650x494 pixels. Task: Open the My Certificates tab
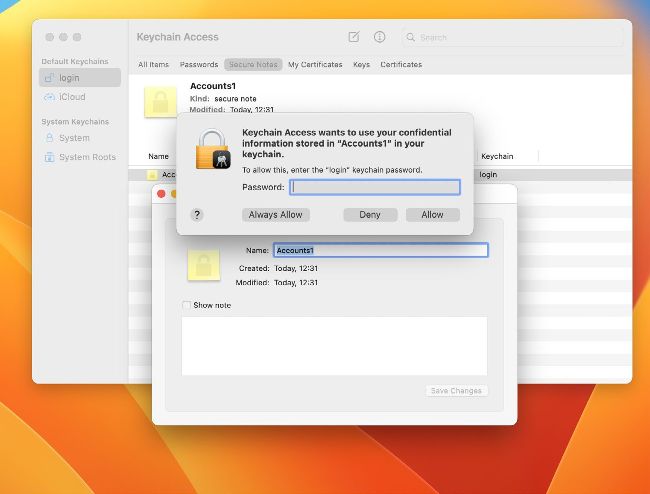click(314, 64)
